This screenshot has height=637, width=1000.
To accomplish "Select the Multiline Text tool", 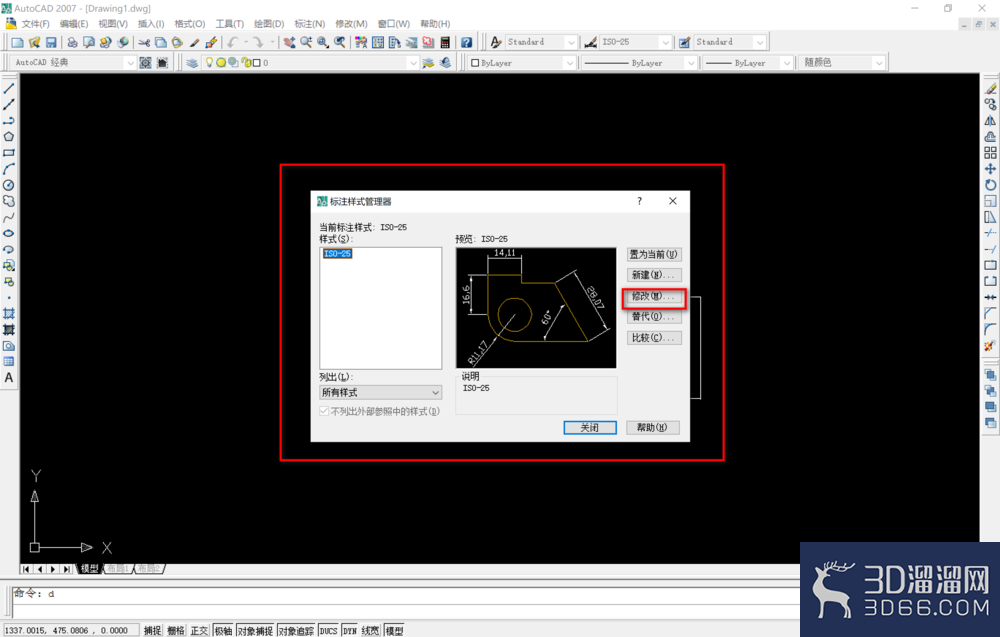I will 9,377.
